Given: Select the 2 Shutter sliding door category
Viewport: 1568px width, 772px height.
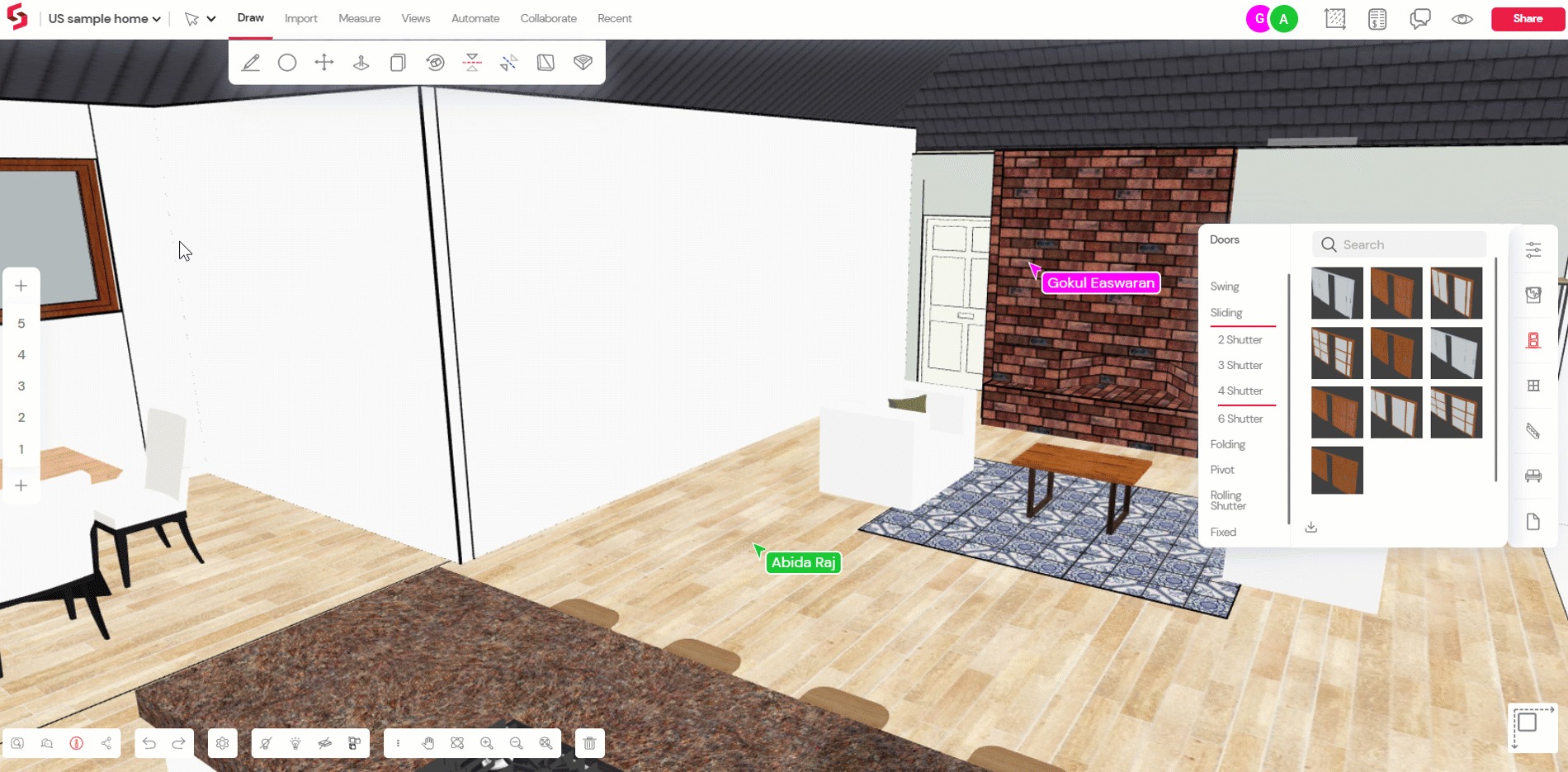Looking at the screenshot, I should (1239, 339).
